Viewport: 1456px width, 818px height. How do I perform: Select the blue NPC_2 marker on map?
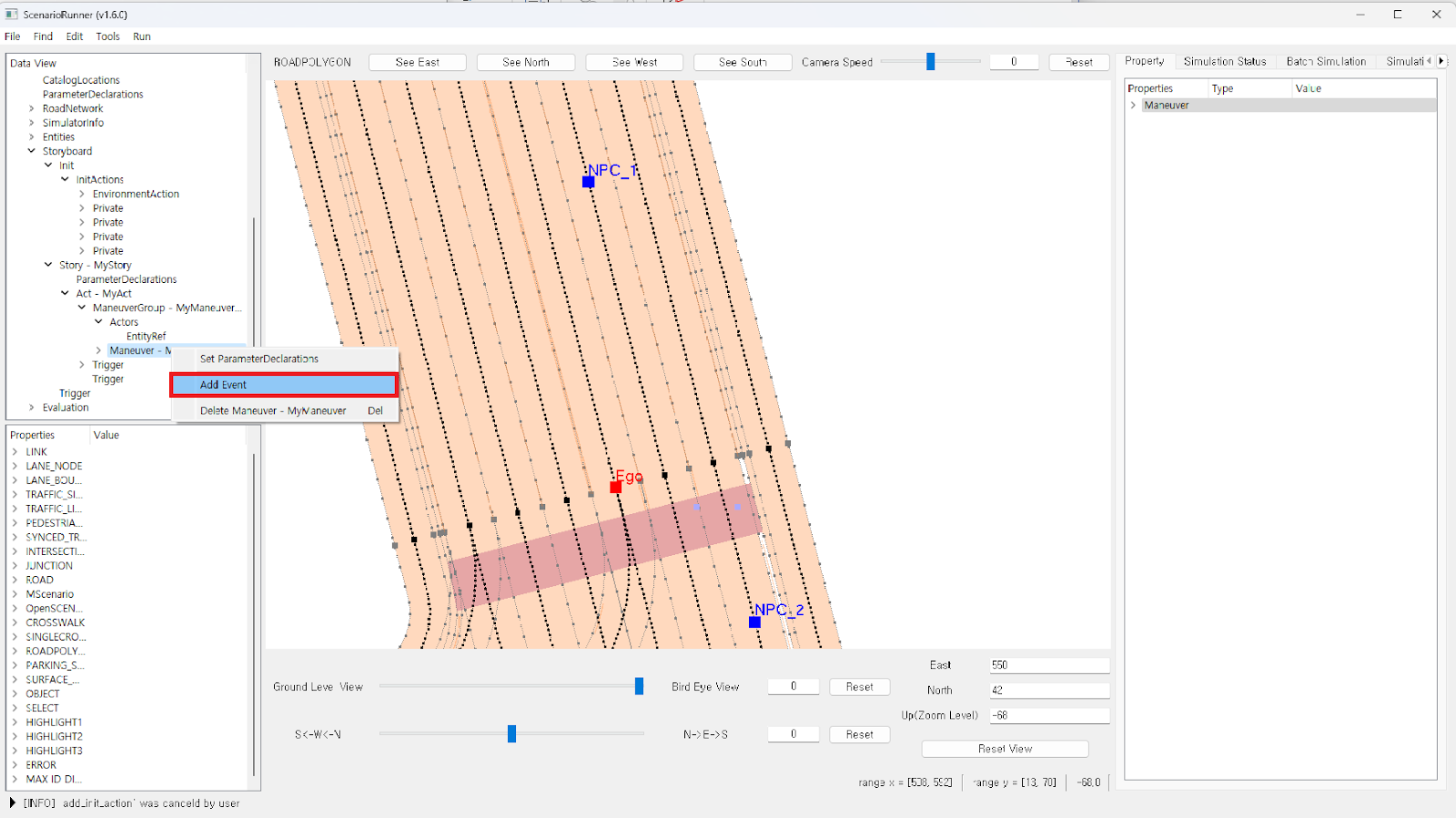click(x=754, y=622)
